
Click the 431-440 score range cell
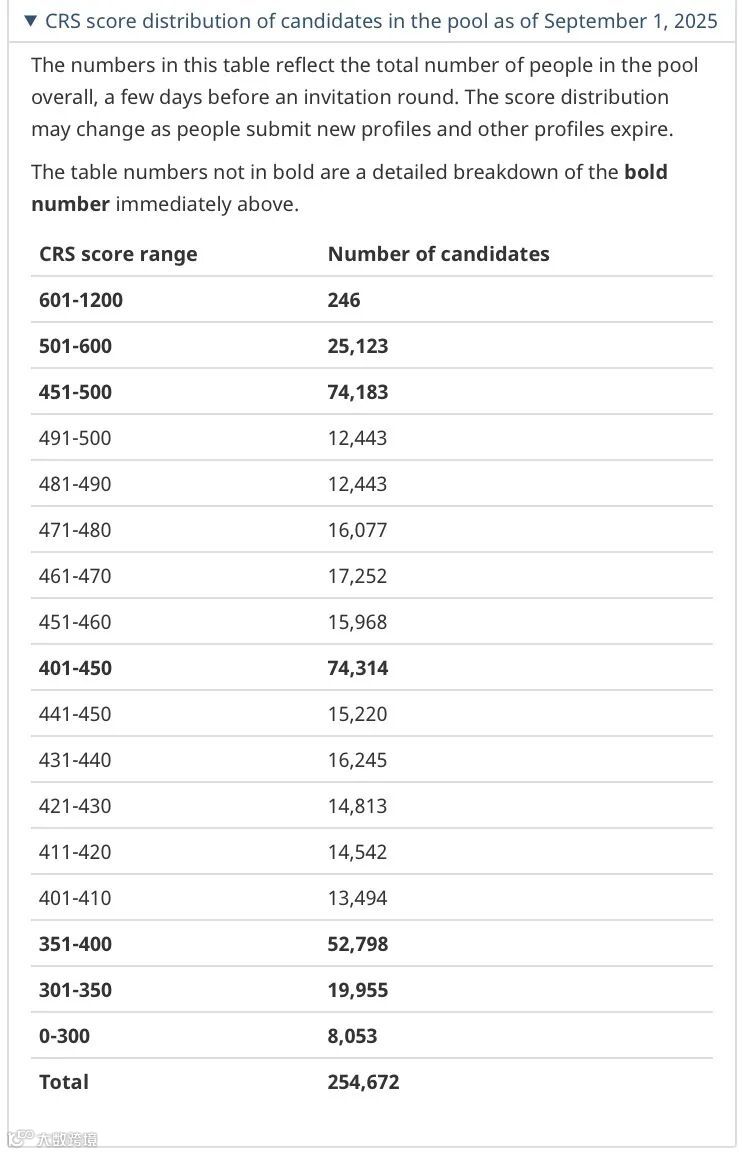click(75, 760)
